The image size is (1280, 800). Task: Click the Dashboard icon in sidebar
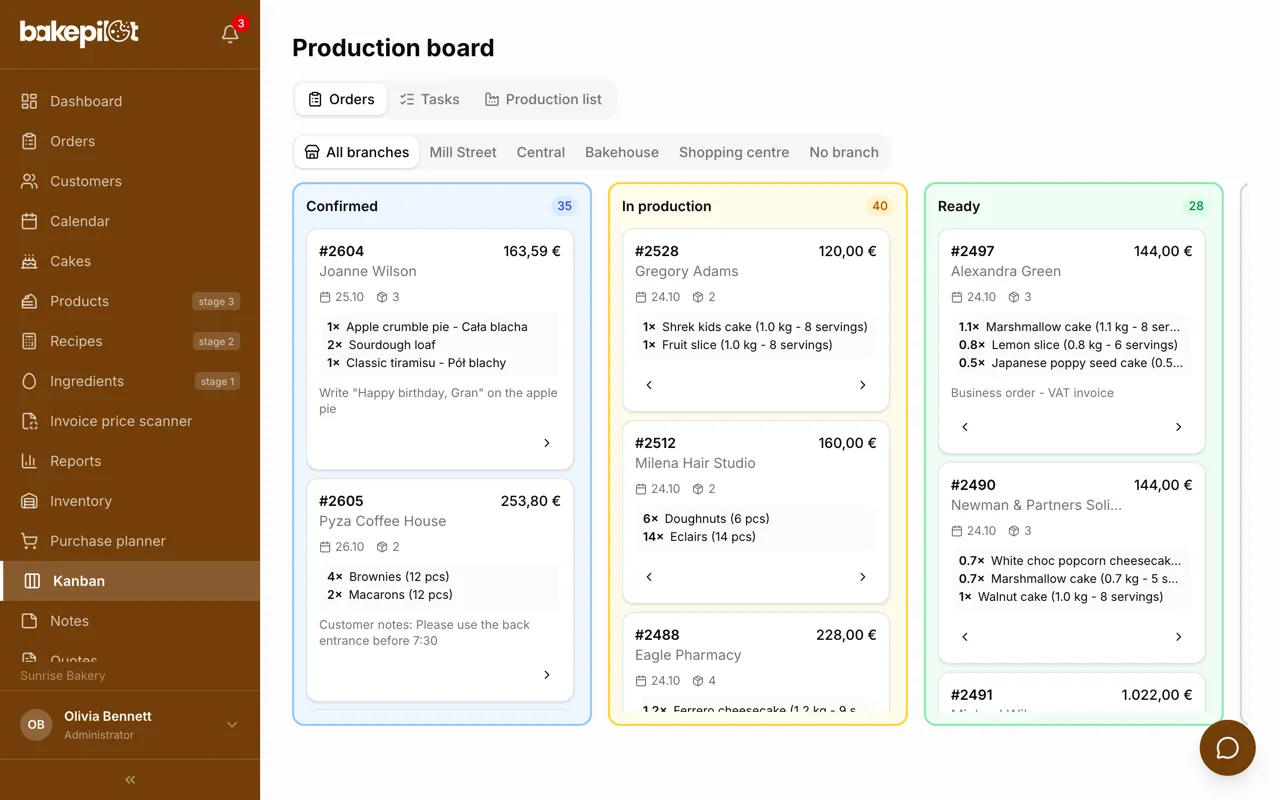pyautogui.click(x=30, y=101)
